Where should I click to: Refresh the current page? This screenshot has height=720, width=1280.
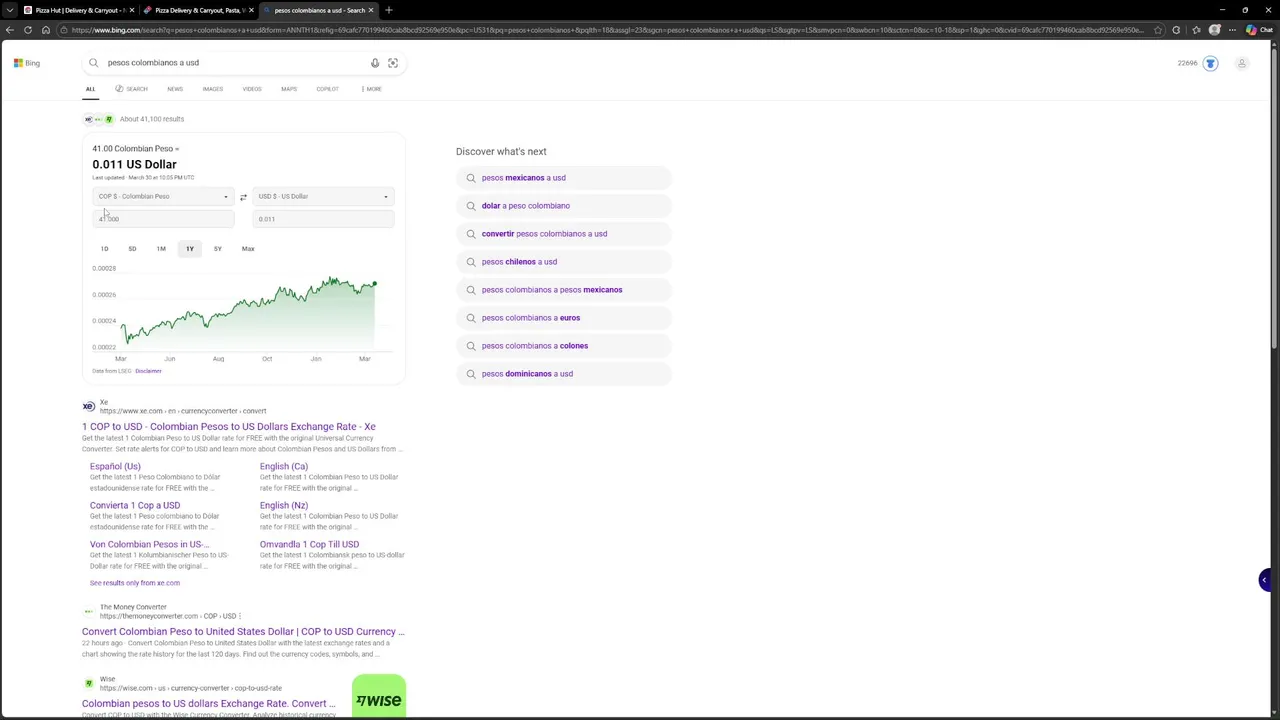click(x=27, y=30)
